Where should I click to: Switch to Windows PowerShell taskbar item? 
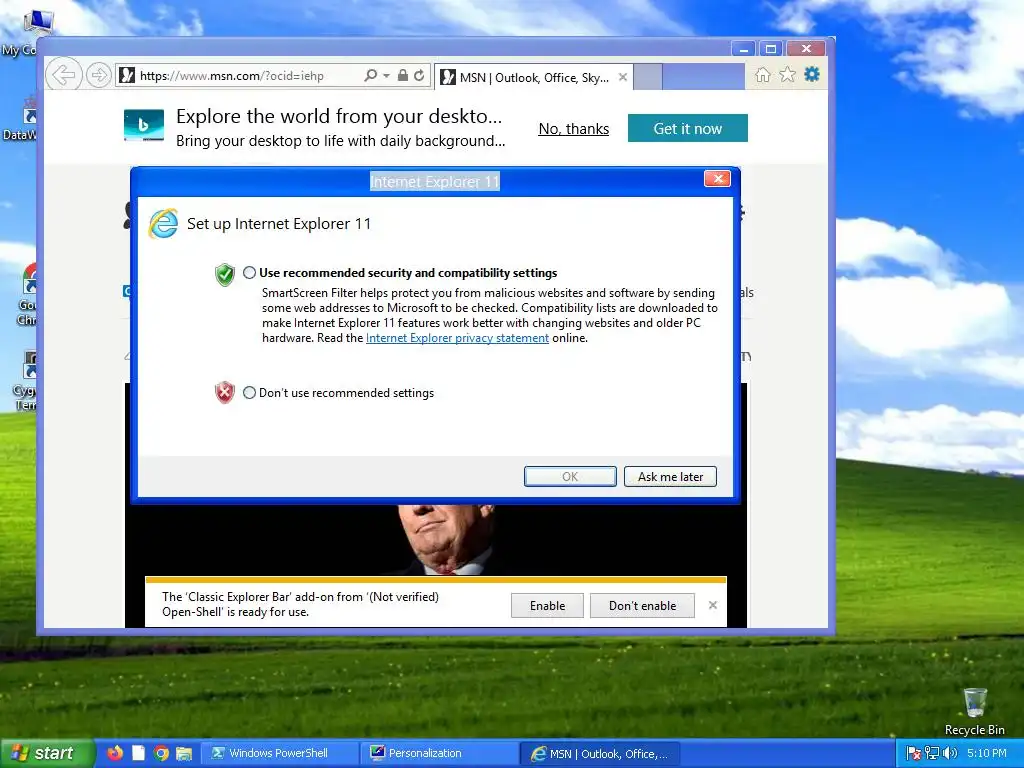coord(278,753)
